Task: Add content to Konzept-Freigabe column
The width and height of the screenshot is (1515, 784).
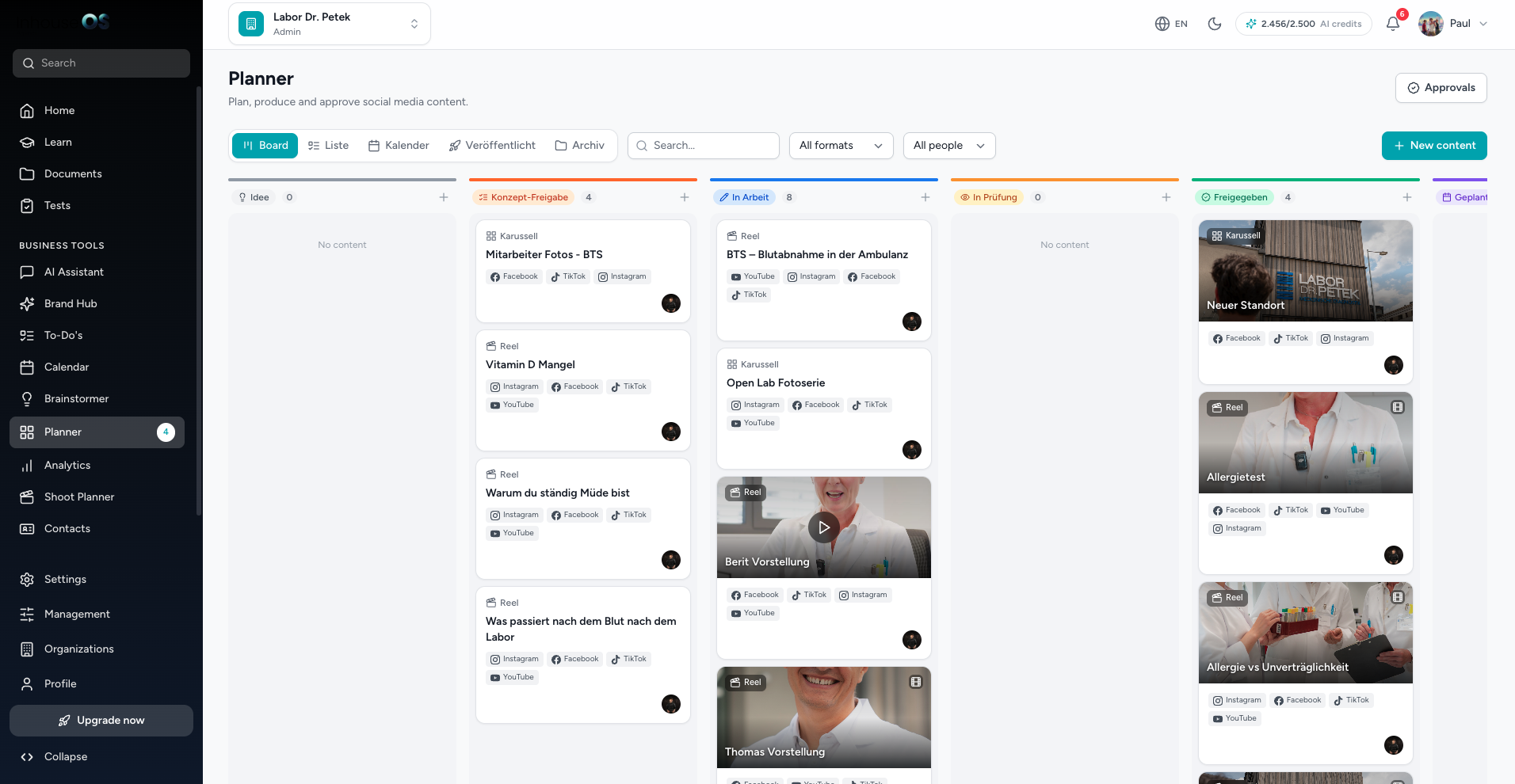Action: coord(685,197)
